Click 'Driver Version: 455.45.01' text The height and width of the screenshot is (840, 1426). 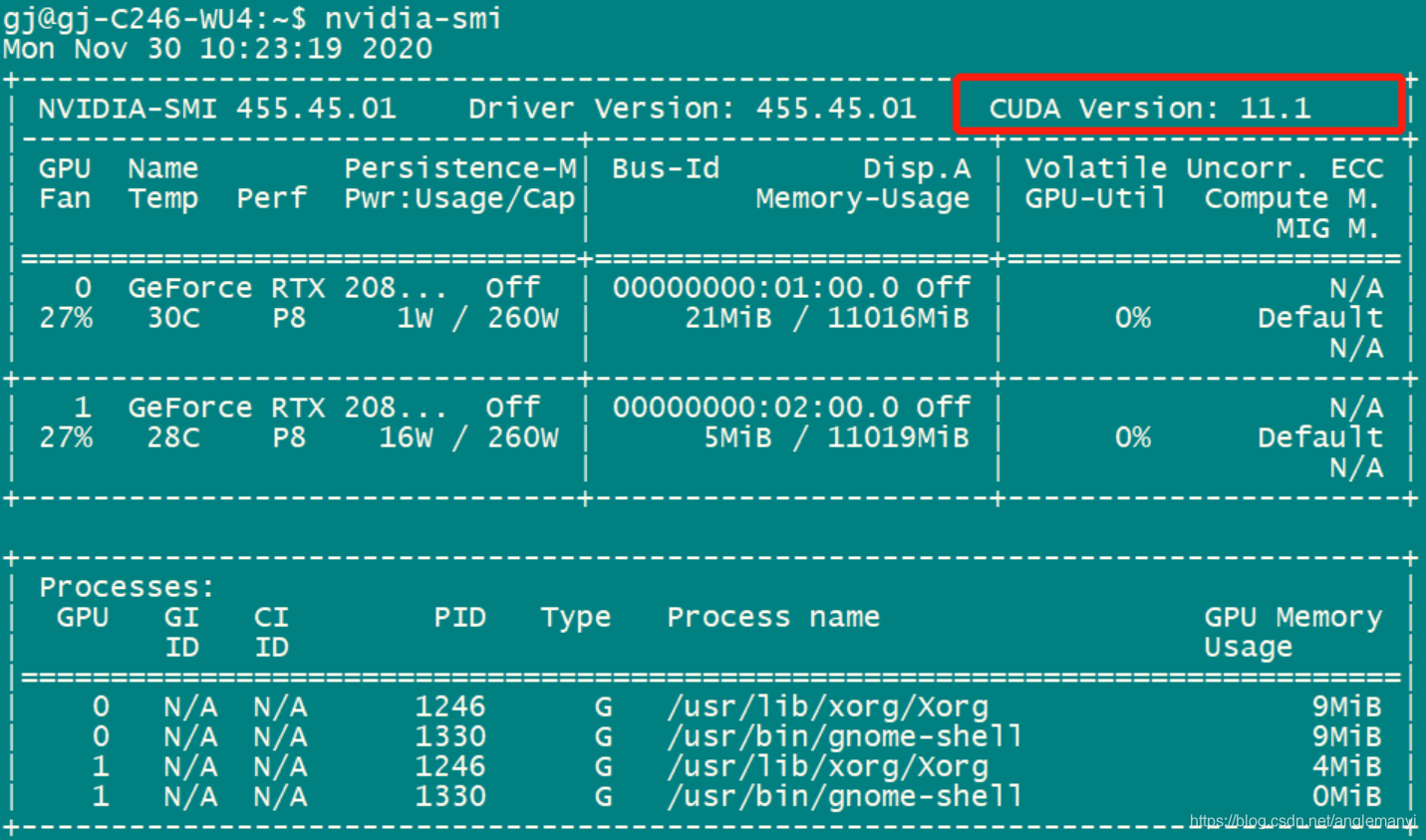(693, 108)
